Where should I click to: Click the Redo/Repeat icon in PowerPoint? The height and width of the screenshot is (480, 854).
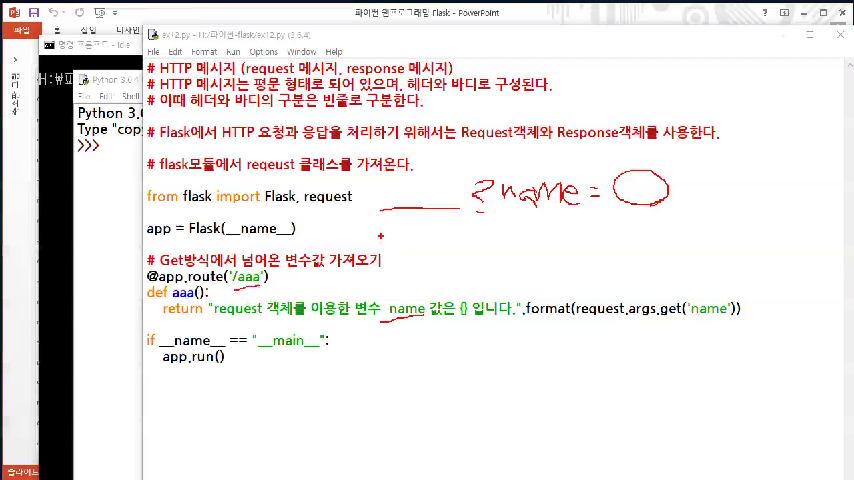[80, 12]
